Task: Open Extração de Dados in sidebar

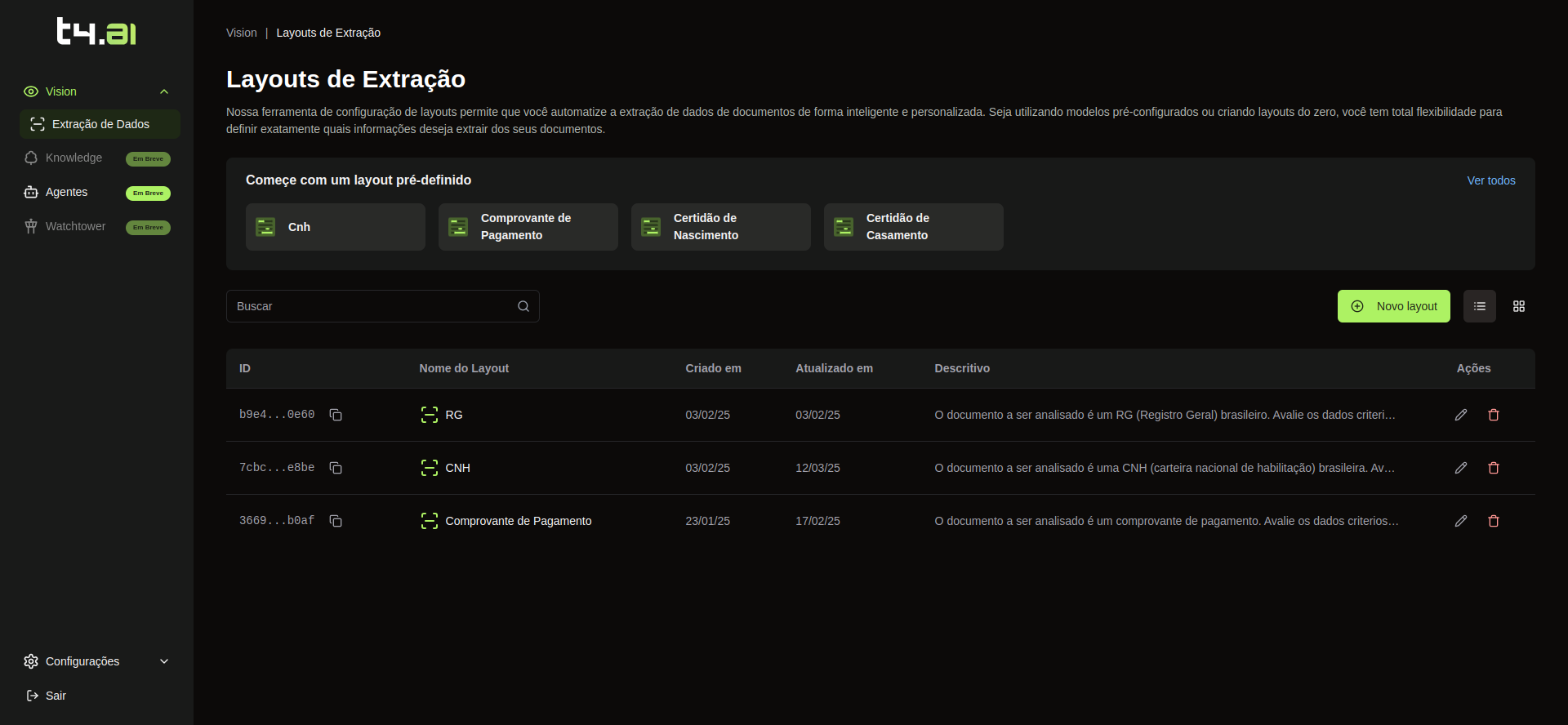Action: [x=100, y=124]
